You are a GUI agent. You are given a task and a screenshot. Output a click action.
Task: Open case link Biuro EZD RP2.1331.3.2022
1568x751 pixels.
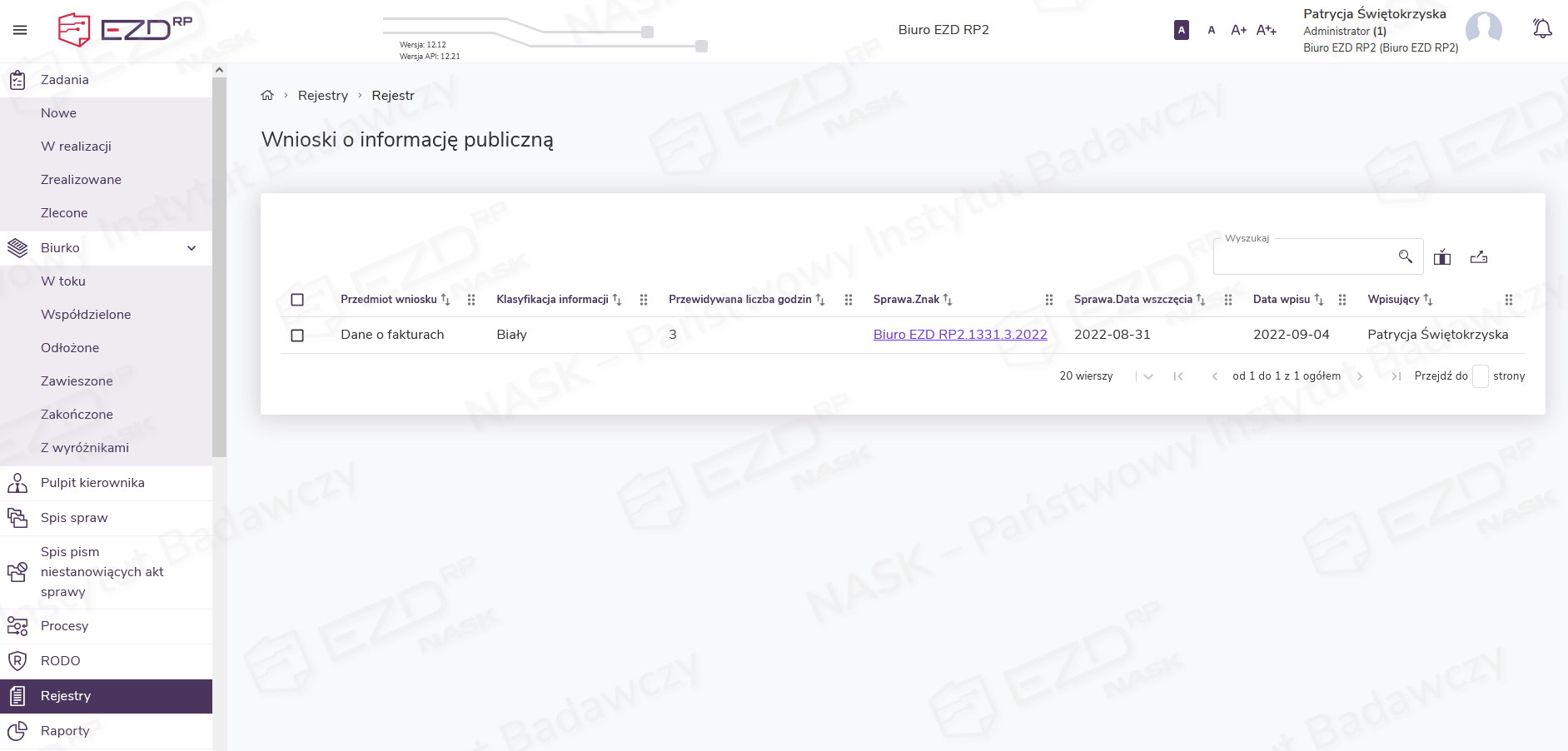960,335
